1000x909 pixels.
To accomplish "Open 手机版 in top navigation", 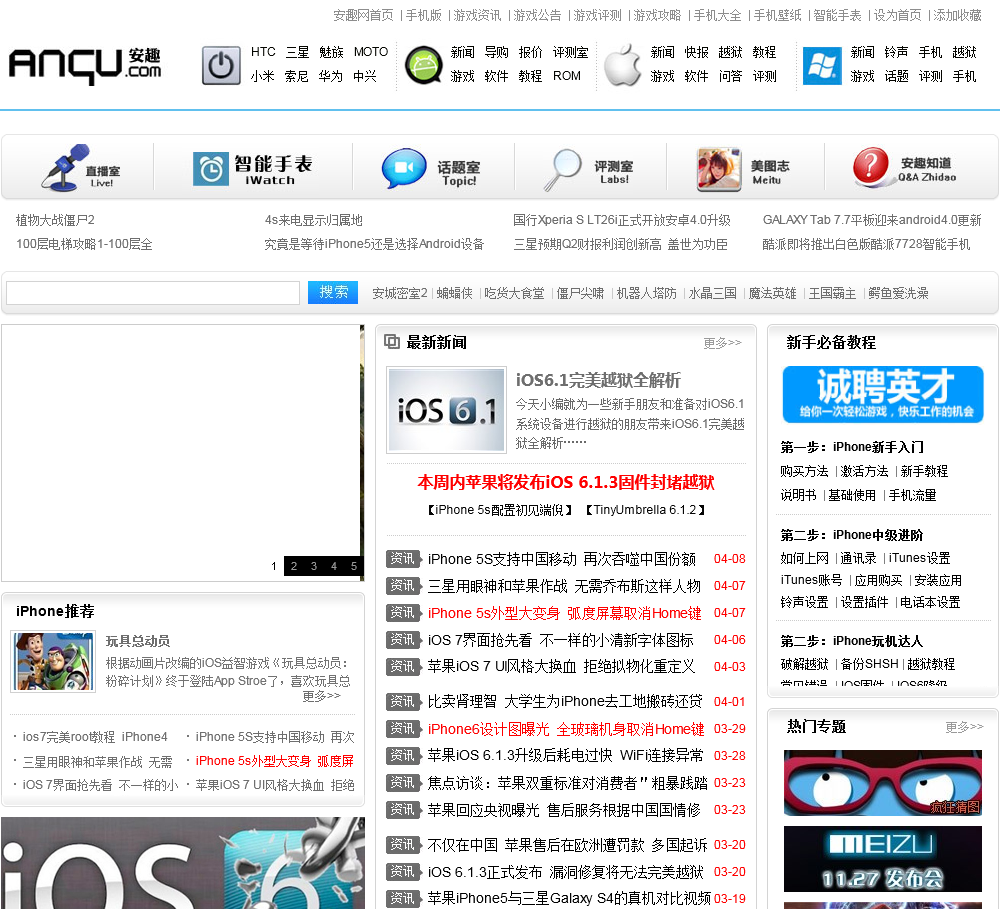I will 424,15.
